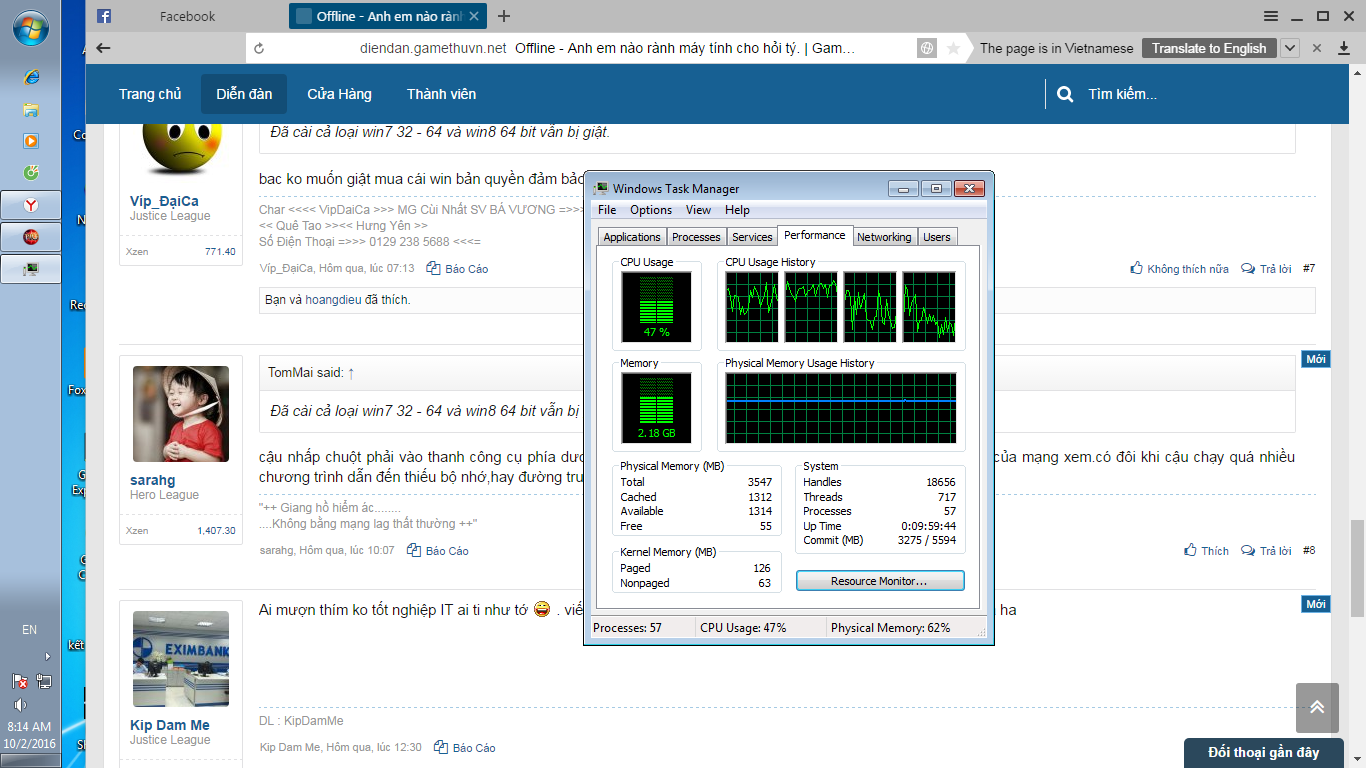The height and width of the screenshot is (768, 1366).
Task: Open Internet Explorer from the taskbar
Action: click(31, 77)
